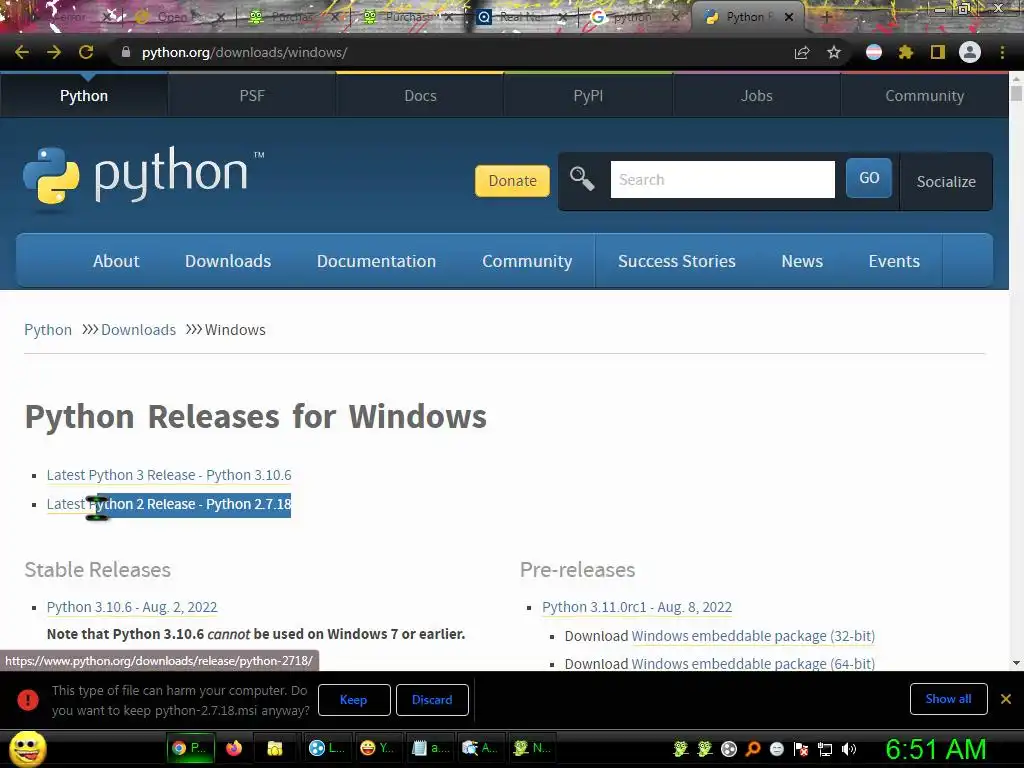
Task: Select the PyPI top navigation tab
Action: 588,95
